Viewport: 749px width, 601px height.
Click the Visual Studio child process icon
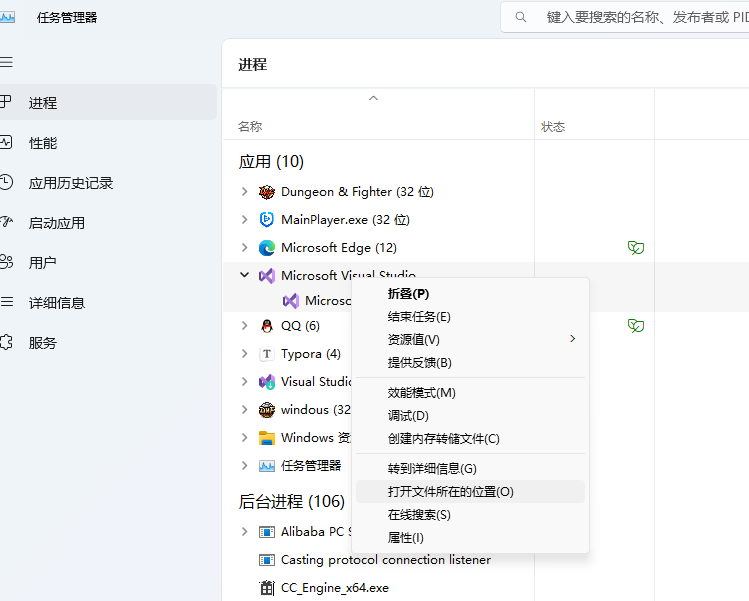[290, 301]
